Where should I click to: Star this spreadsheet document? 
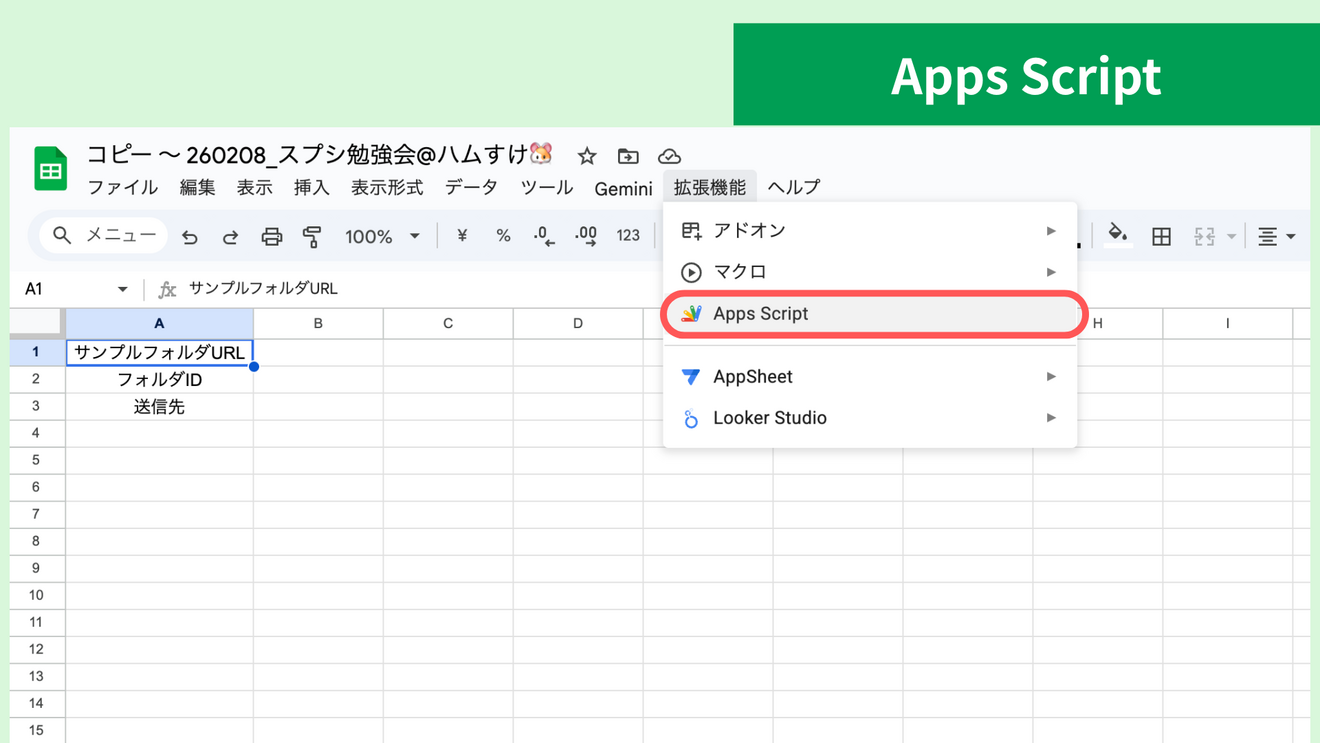587,156
